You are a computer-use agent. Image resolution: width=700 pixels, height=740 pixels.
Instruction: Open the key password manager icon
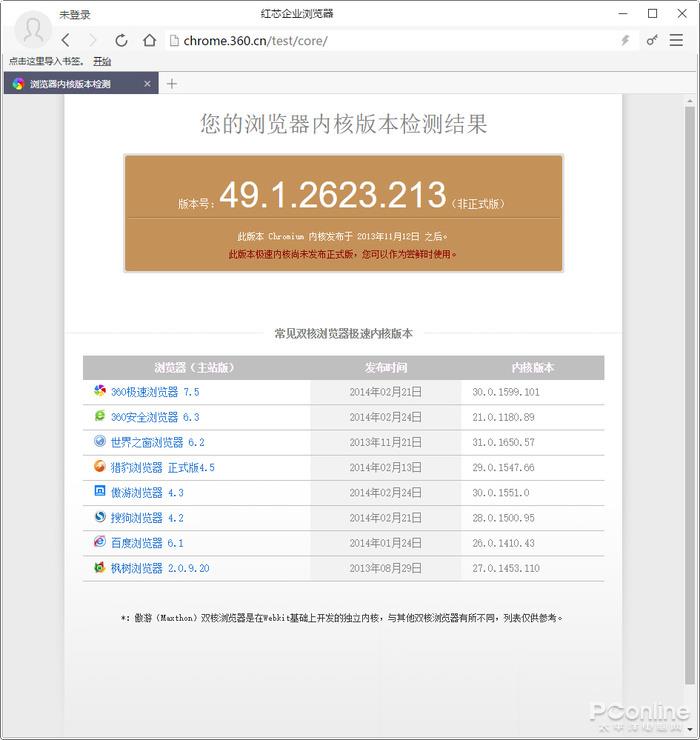(652, 40)
